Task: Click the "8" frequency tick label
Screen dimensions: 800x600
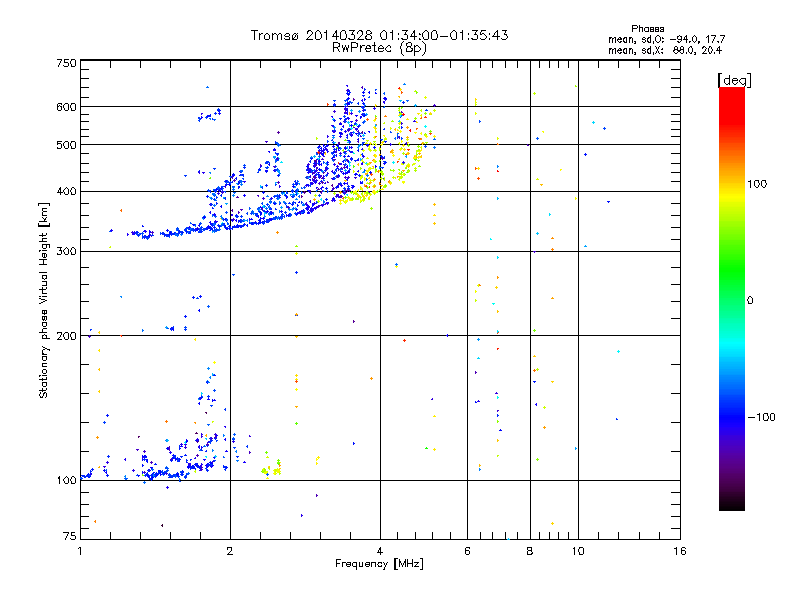Action: 530,551
